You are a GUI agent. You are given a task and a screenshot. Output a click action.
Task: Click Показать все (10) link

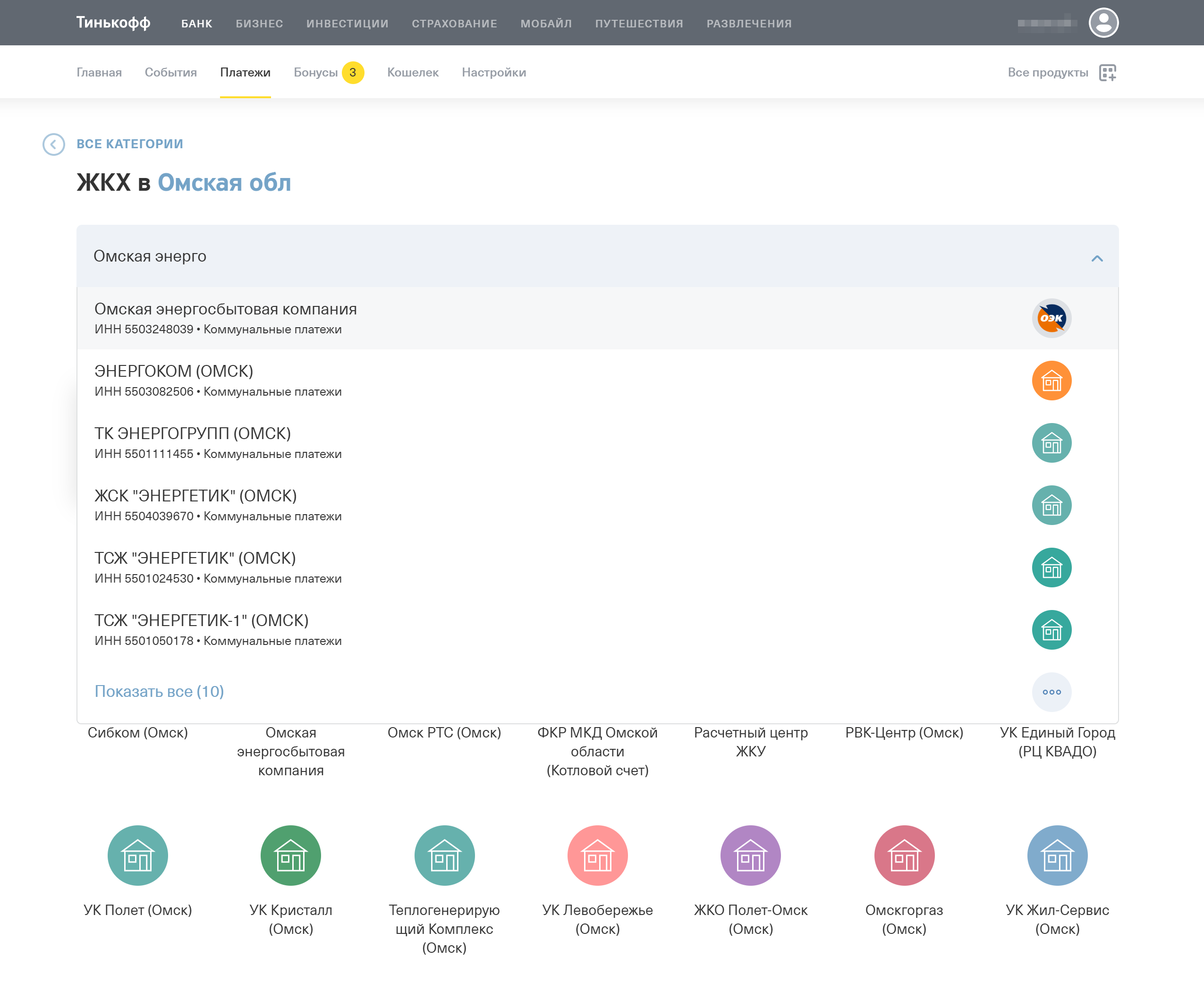point(159,691)
